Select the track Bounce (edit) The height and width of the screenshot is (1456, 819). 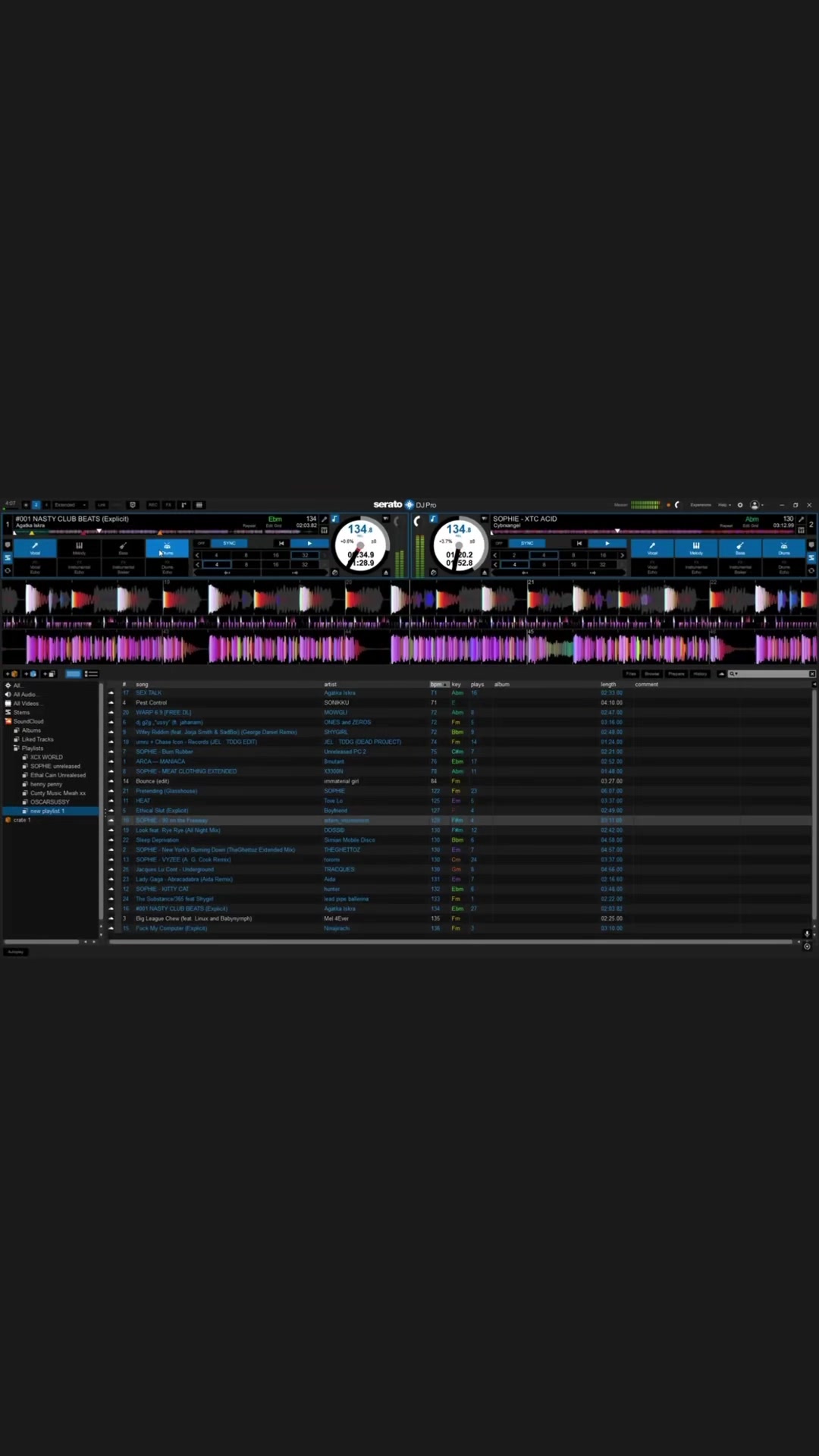click(x=152, y=781)
